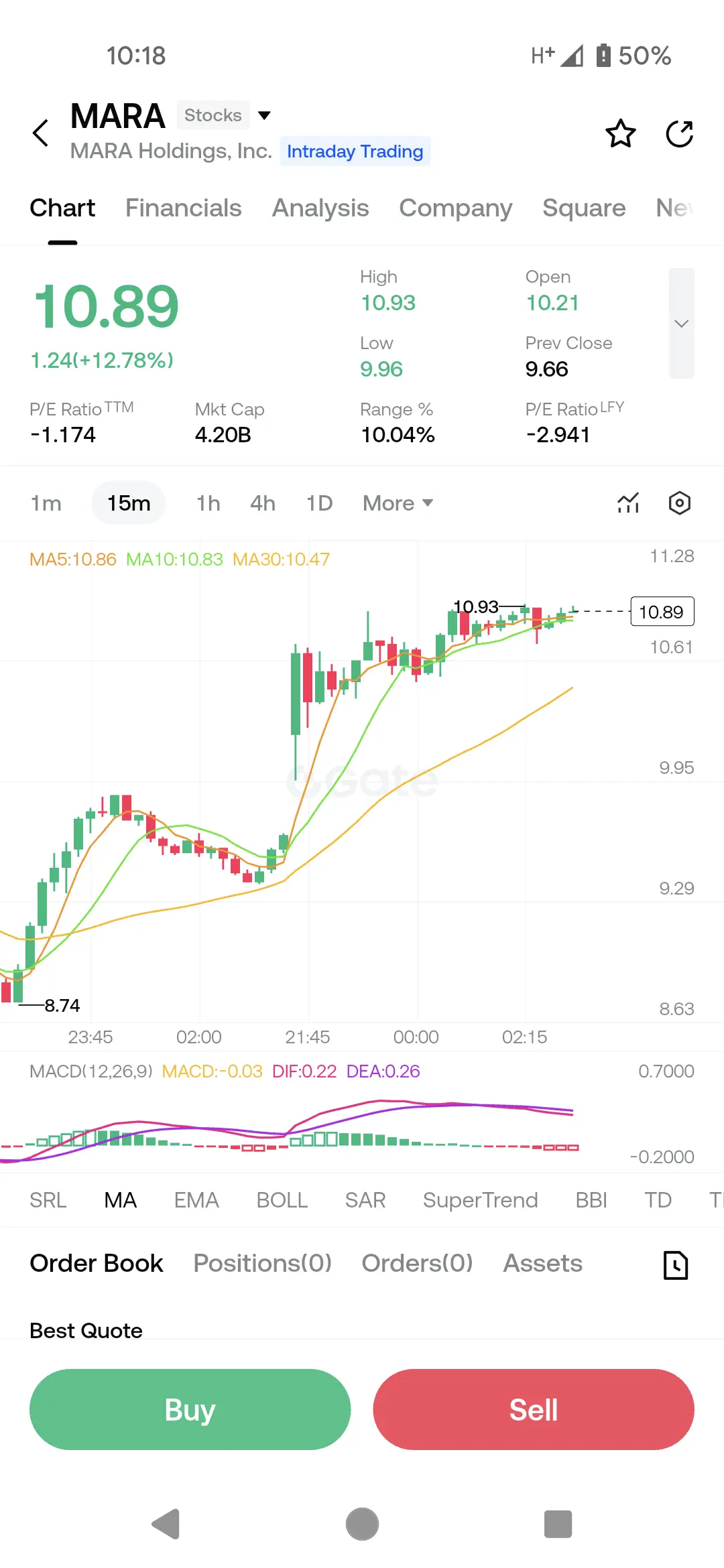Viewport: 724px width, 1568px height.
Task: Open the share icon in header
Action: [679, 133]
